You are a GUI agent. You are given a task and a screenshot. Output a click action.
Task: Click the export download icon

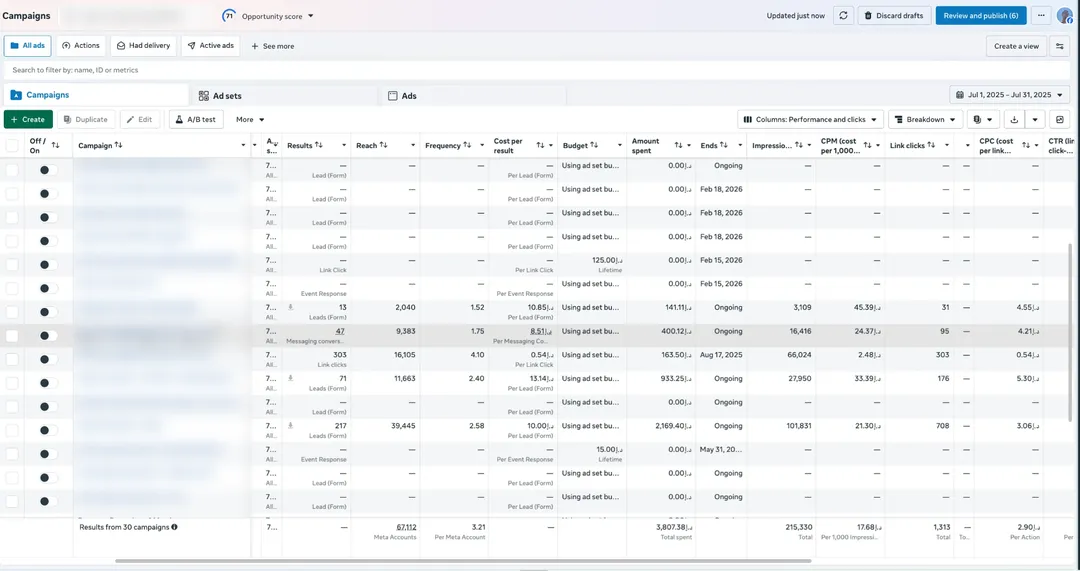point(1014,119)
